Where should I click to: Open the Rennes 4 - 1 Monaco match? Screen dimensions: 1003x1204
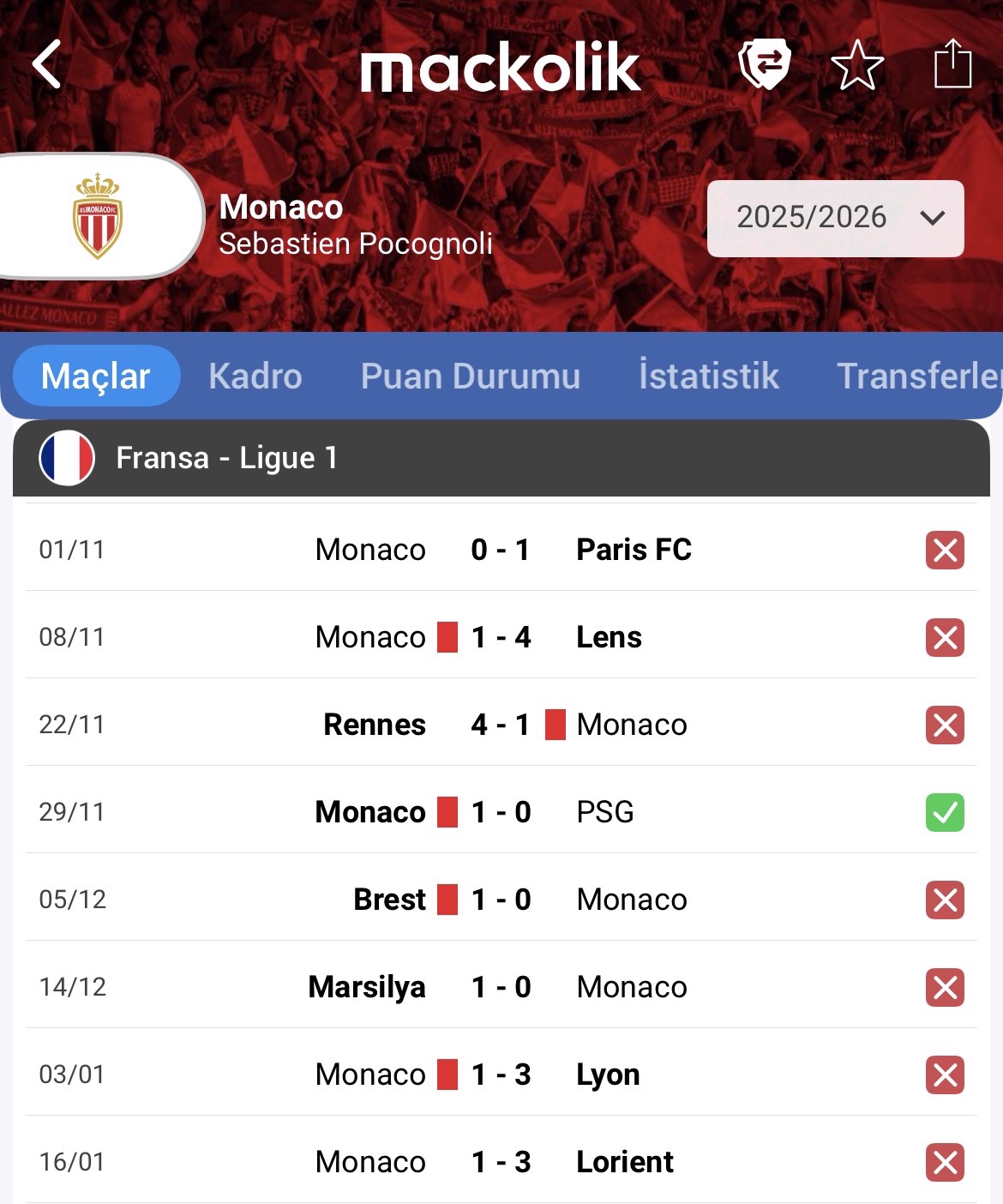point(501,725)
